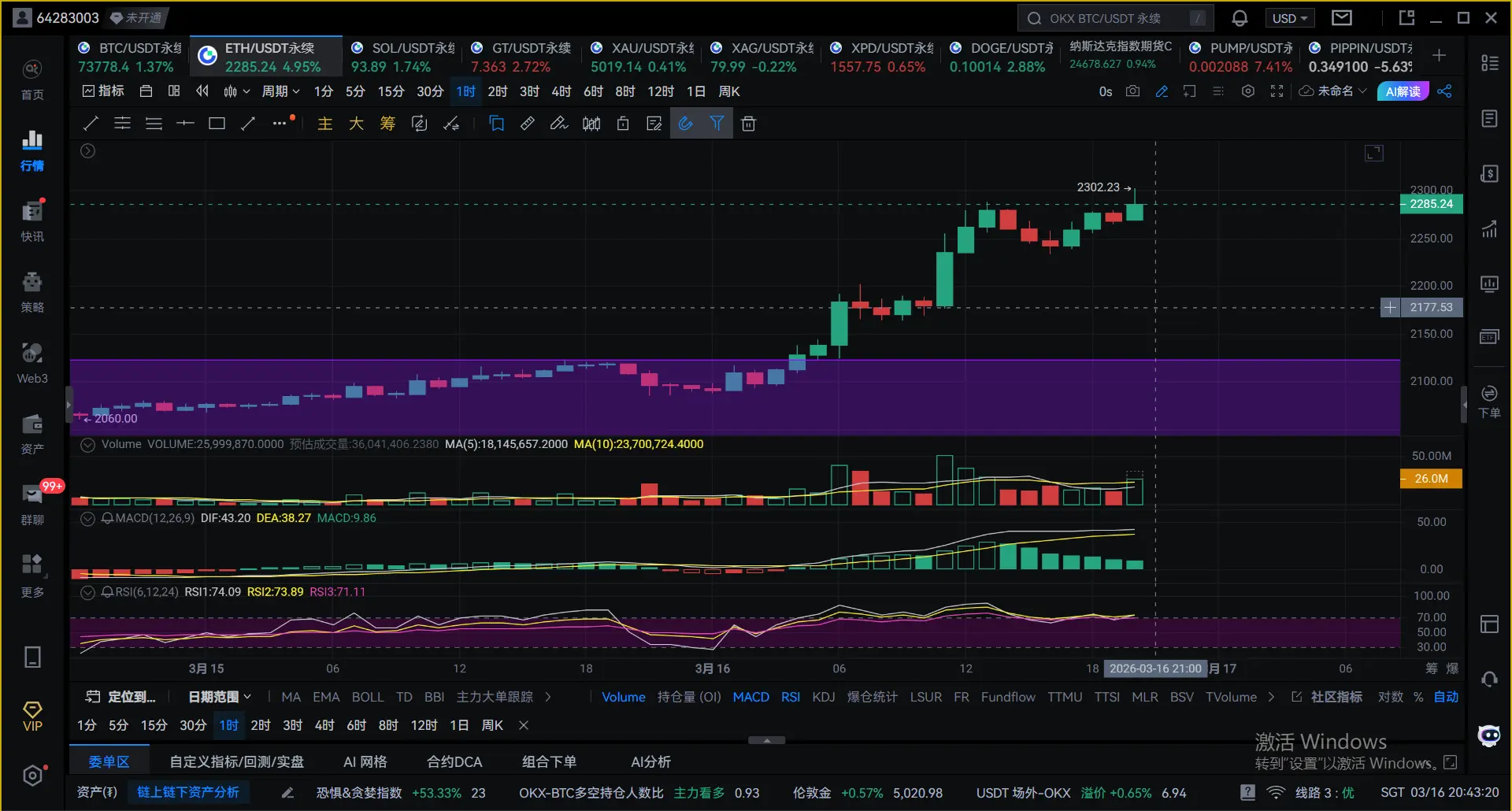Viewport: 1512px width, 811px height.
Task: Select the trend line drawing tool
Action: 91,124
